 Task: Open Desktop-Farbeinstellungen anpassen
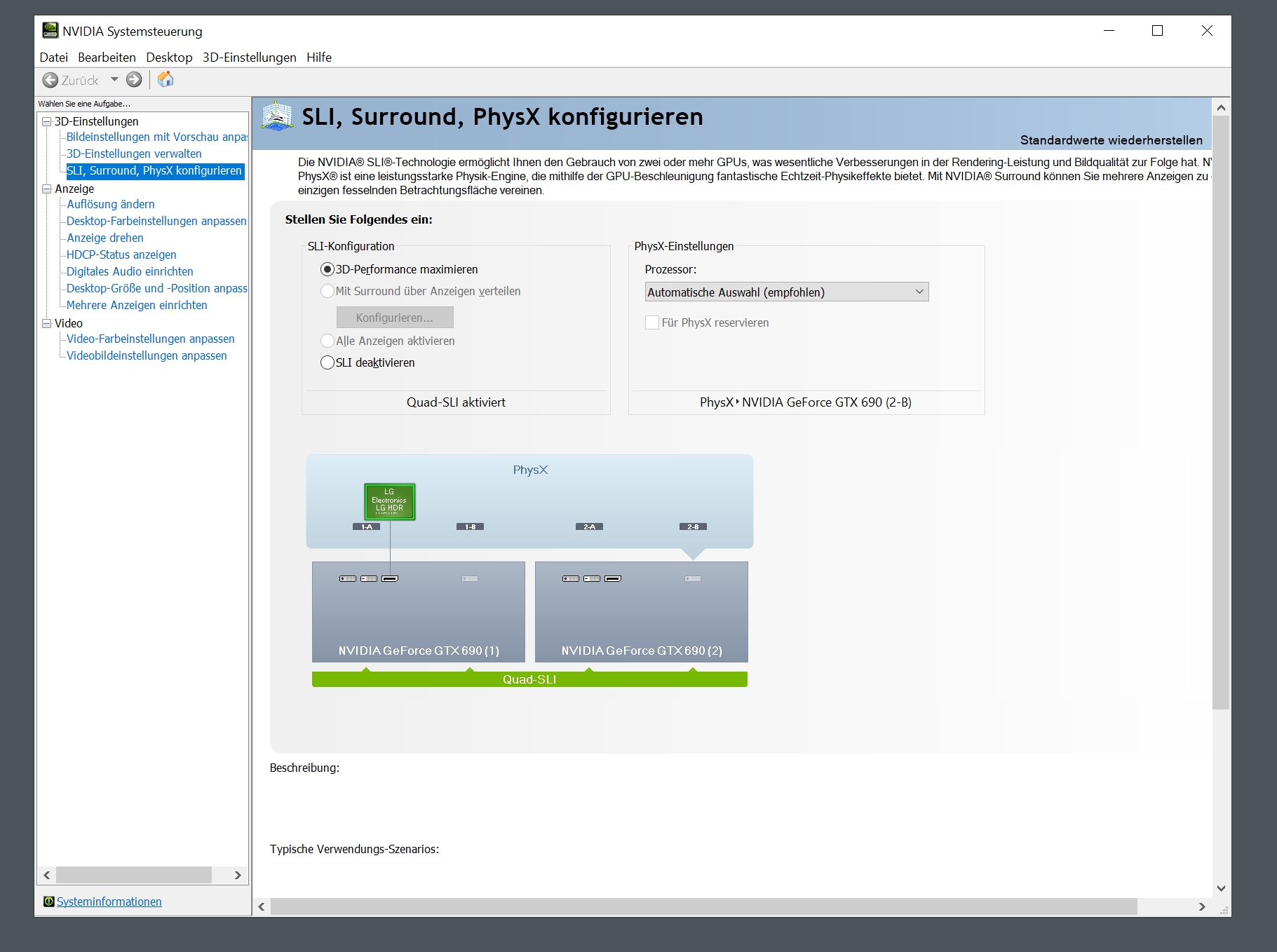(x=156, y=221)
